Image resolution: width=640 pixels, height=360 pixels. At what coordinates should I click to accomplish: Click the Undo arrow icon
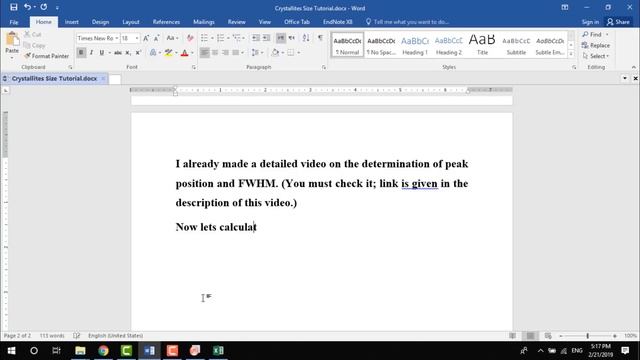(x=27, y=7)
